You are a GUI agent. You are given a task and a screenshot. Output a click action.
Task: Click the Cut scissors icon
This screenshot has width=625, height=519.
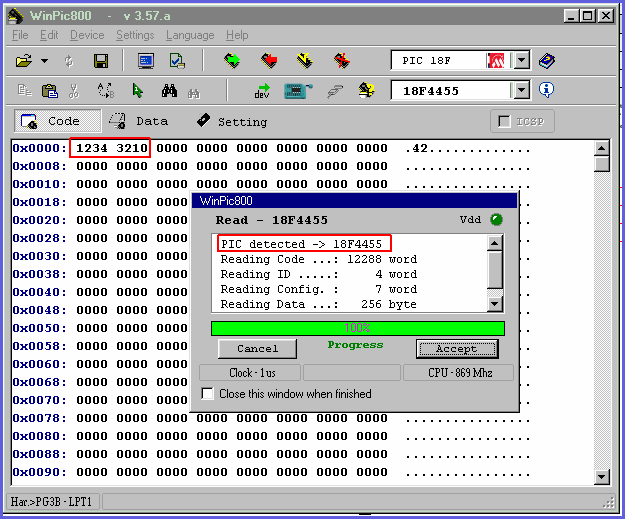(74, 91)
